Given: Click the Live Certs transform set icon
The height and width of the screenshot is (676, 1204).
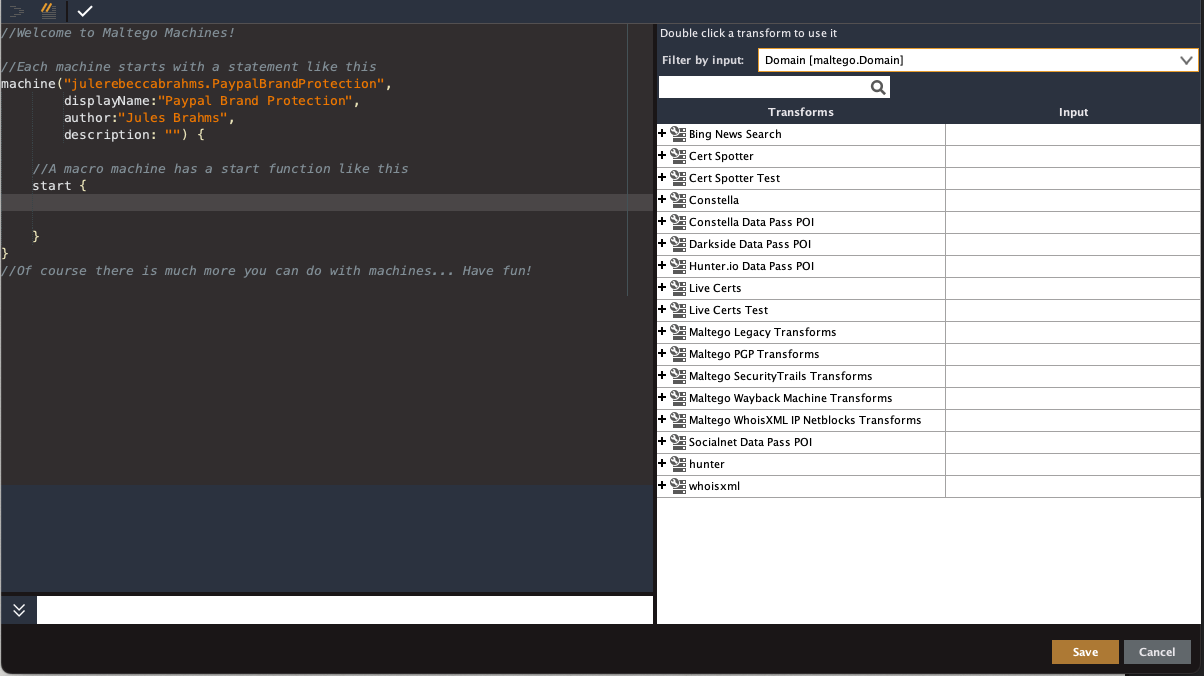Looking at the screenshot, I should 678,288.
